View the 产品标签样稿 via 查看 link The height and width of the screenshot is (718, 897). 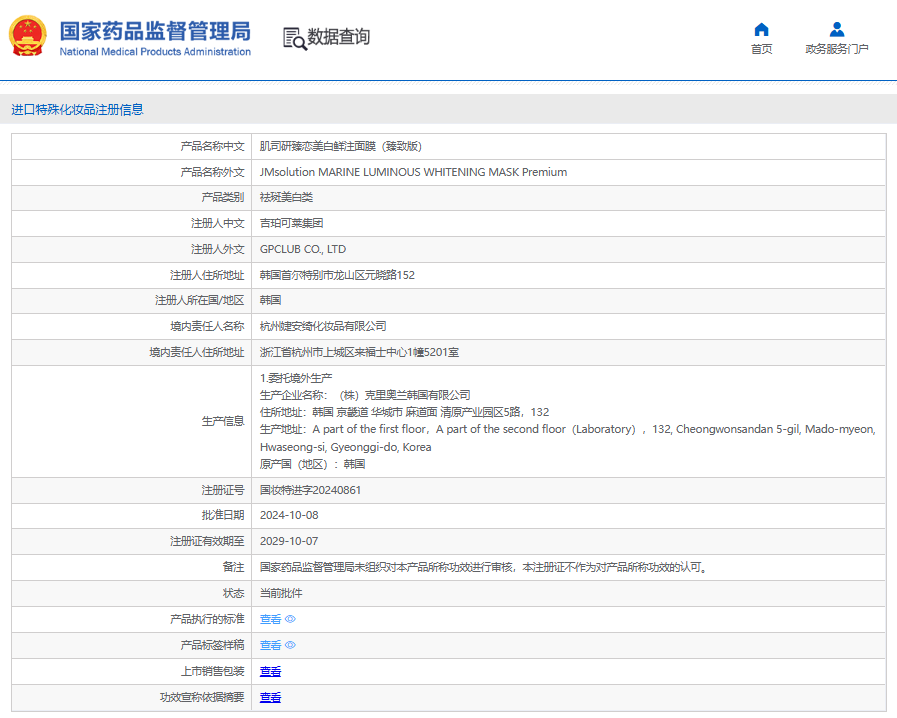pyautogui.click(x=270, y=646)
